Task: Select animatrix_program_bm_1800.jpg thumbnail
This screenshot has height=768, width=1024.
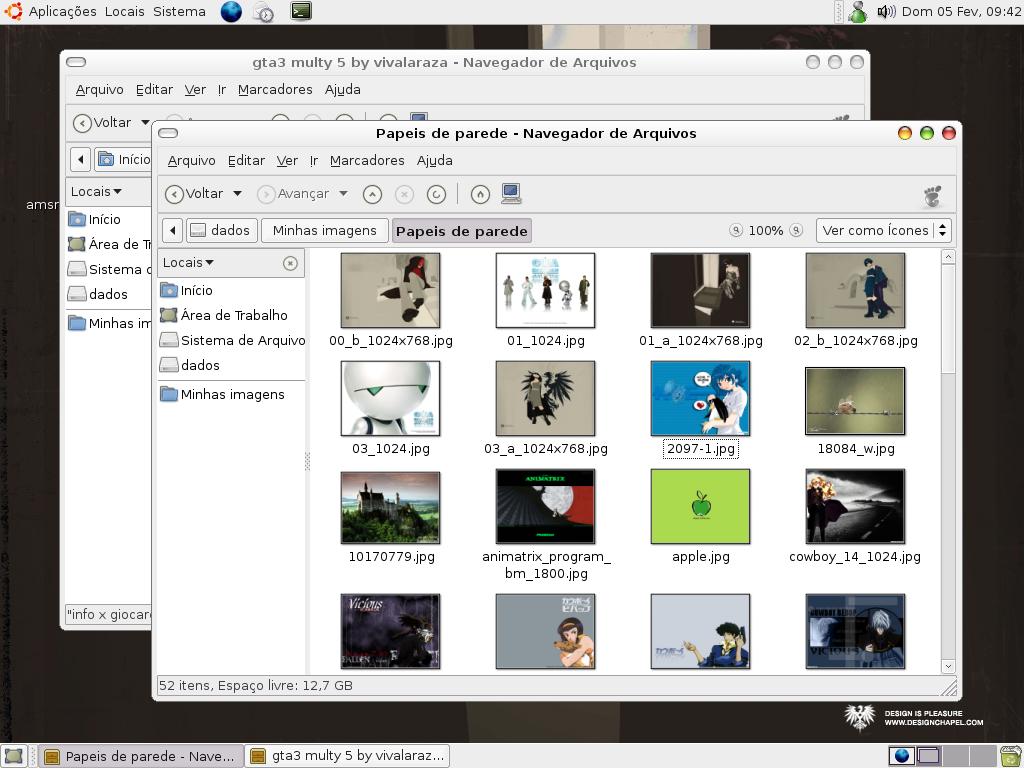Action: click(x=545, y=506)
